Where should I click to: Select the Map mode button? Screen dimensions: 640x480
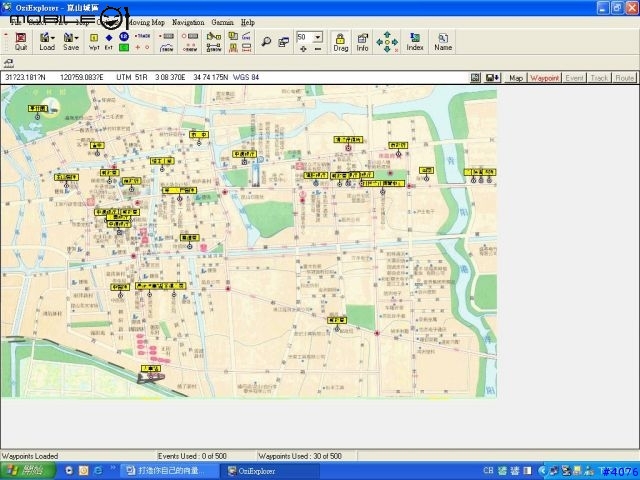coord(516,78)
